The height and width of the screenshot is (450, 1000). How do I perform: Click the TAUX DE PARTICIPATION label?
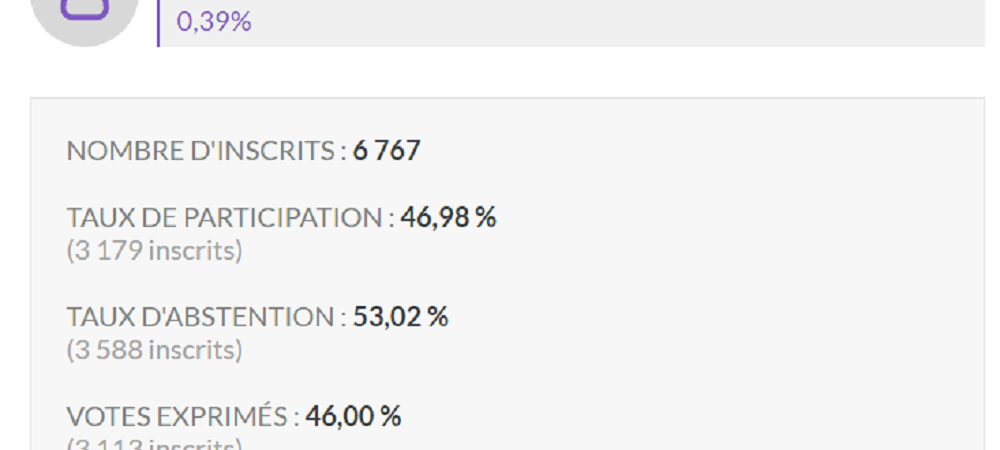(x=230, y=218)
